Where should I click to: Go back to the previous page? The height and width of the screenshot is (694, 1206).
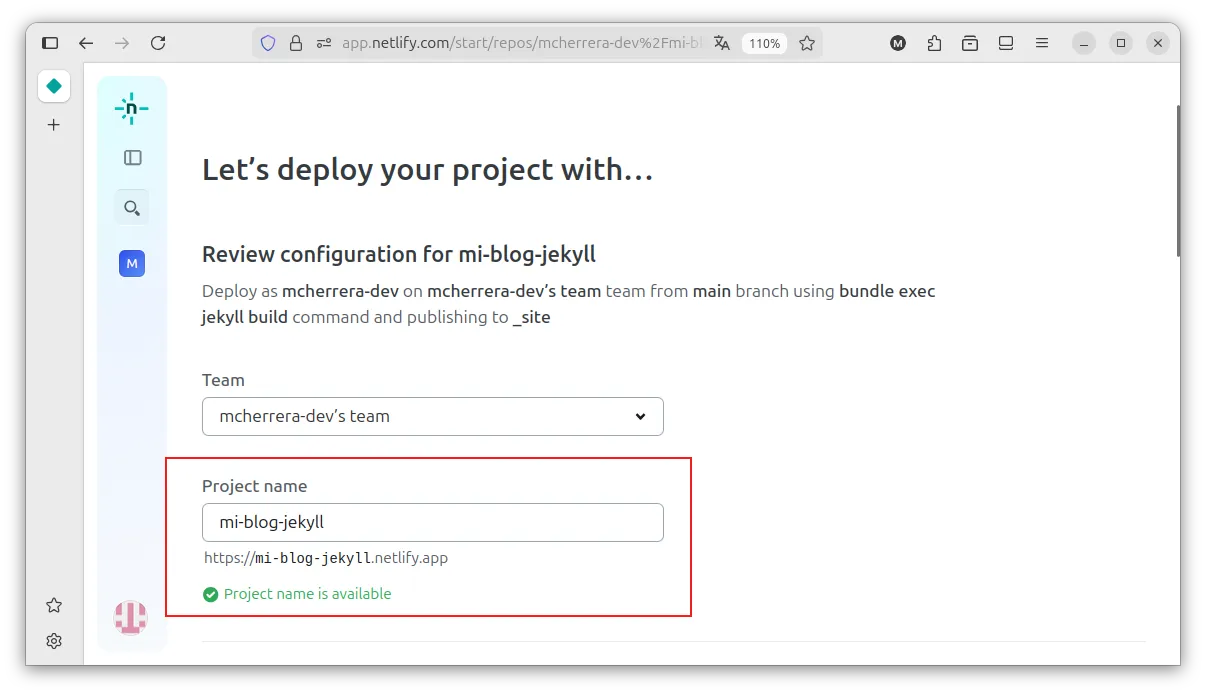pos(86,43)
